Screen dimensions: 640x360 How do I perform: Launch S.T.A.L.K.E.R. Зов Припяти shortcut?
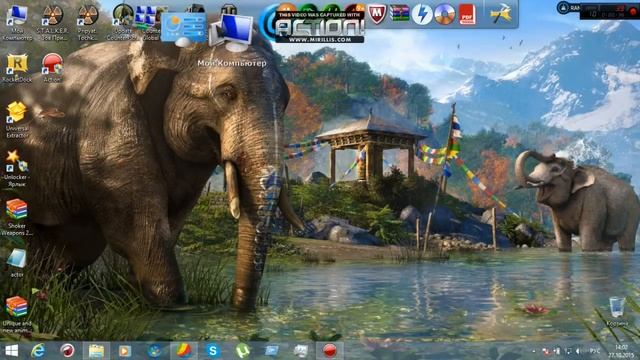(52, 23)
